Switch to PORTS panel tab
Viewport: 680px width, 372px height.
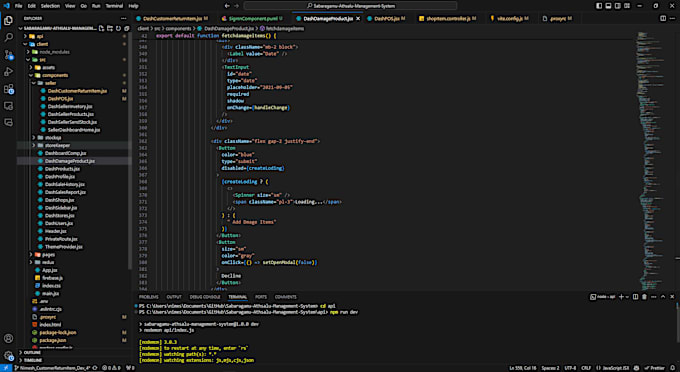click(261, 297)
